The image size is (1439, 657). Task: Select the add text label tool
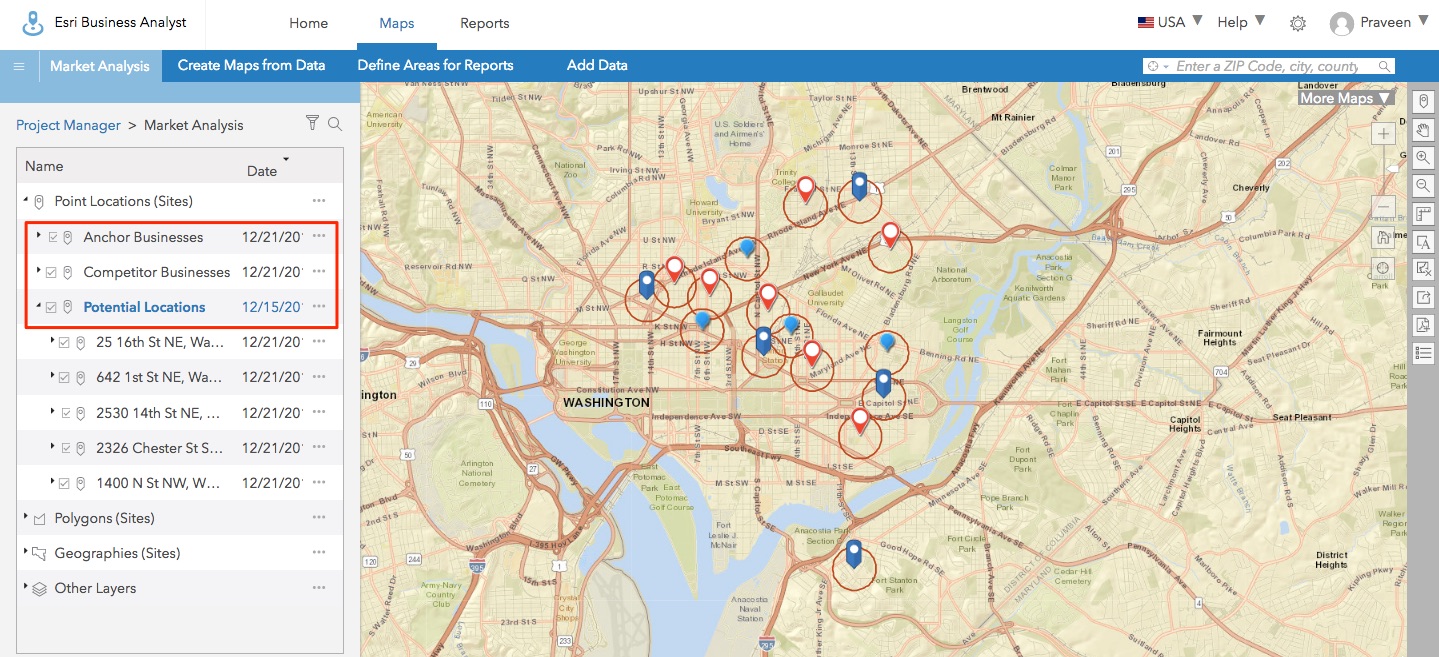pos(1423,241)
